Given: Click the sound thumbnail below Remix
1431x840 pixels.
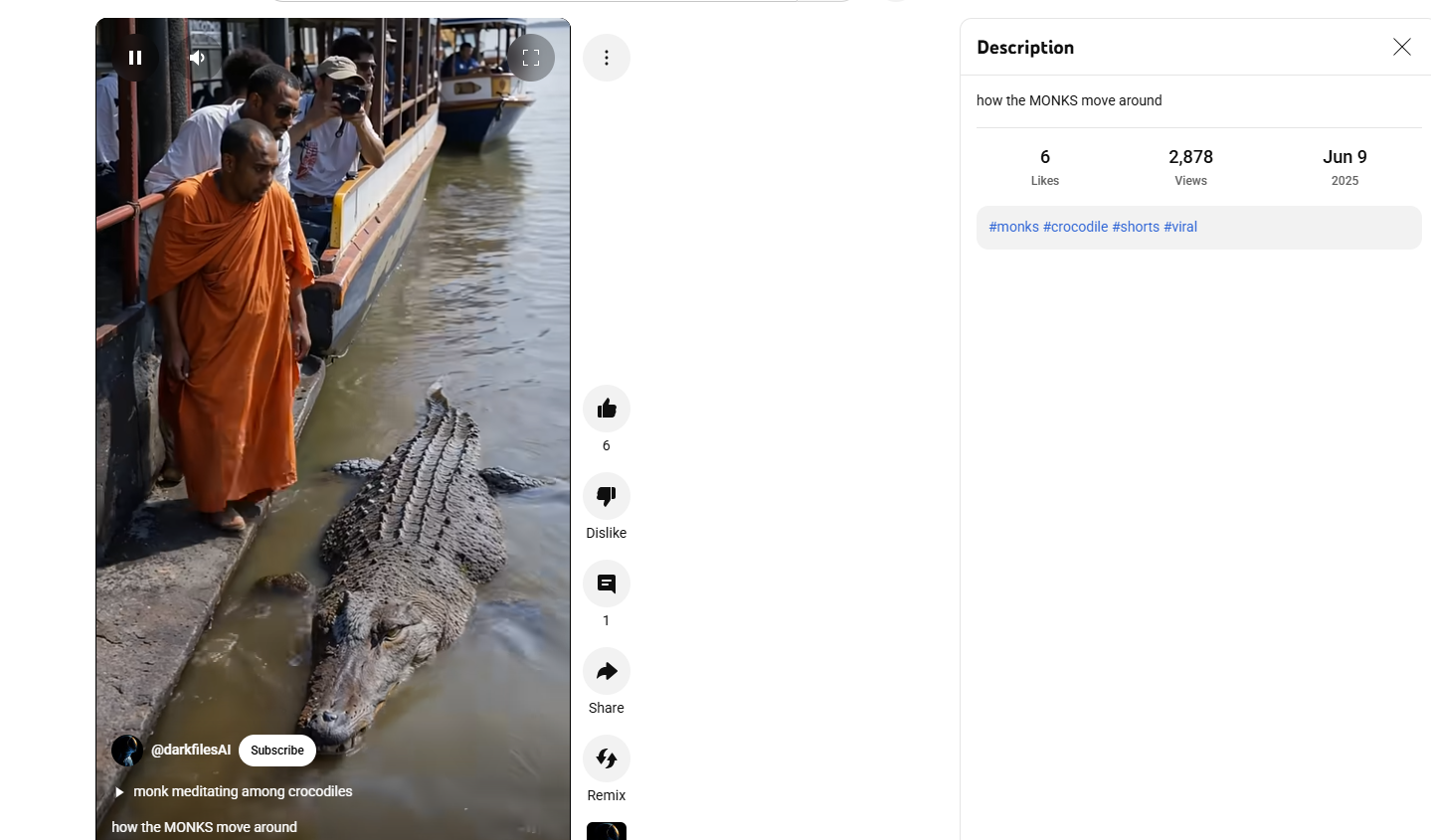Looking at the screenshot, I should [607, 832].
